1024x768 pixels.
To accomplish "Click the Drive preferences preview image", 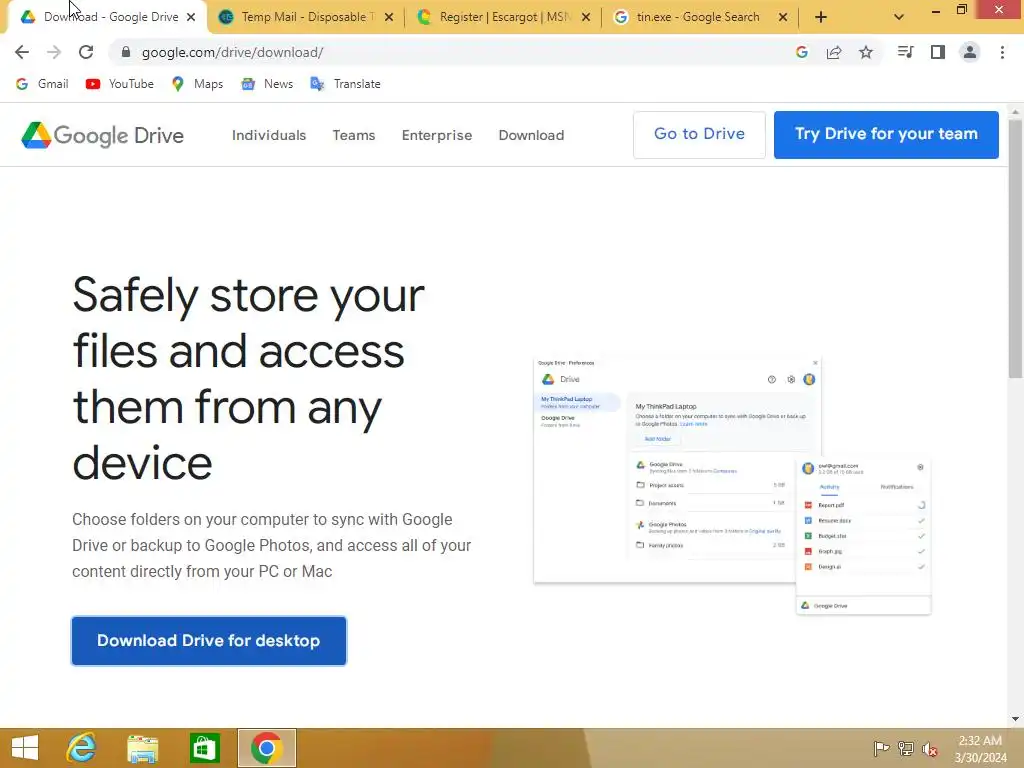I will click(732, 486).
